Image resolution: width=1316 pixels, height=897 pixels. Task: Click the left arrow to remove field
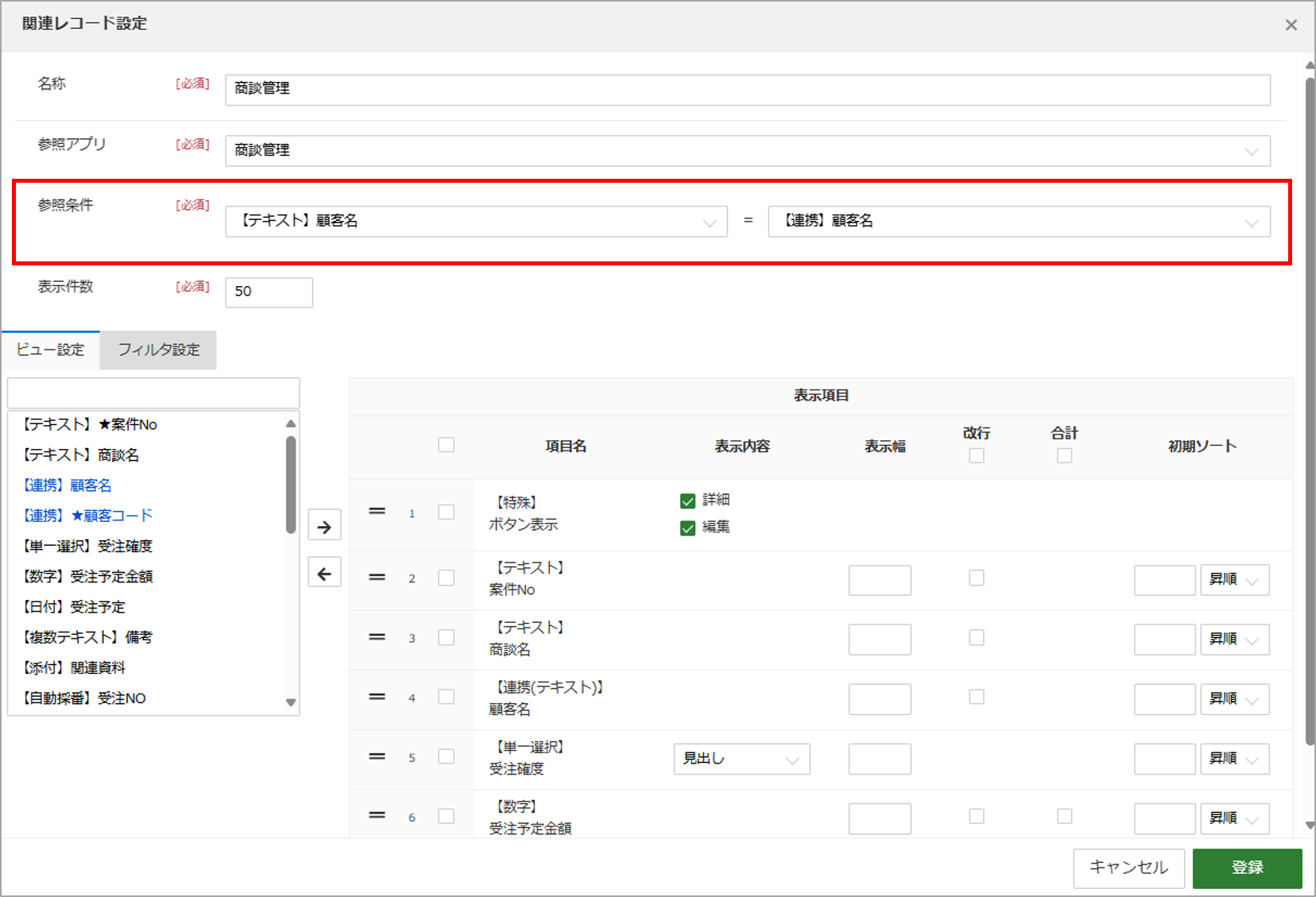coord(324,573)
